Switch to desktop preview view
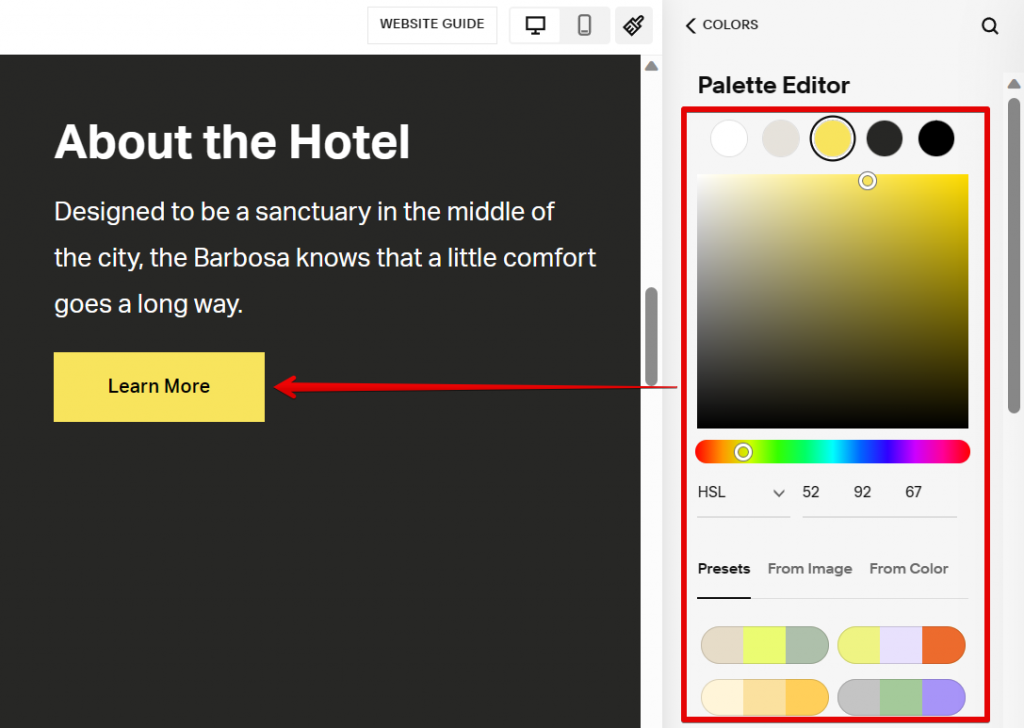 (534, 25)
